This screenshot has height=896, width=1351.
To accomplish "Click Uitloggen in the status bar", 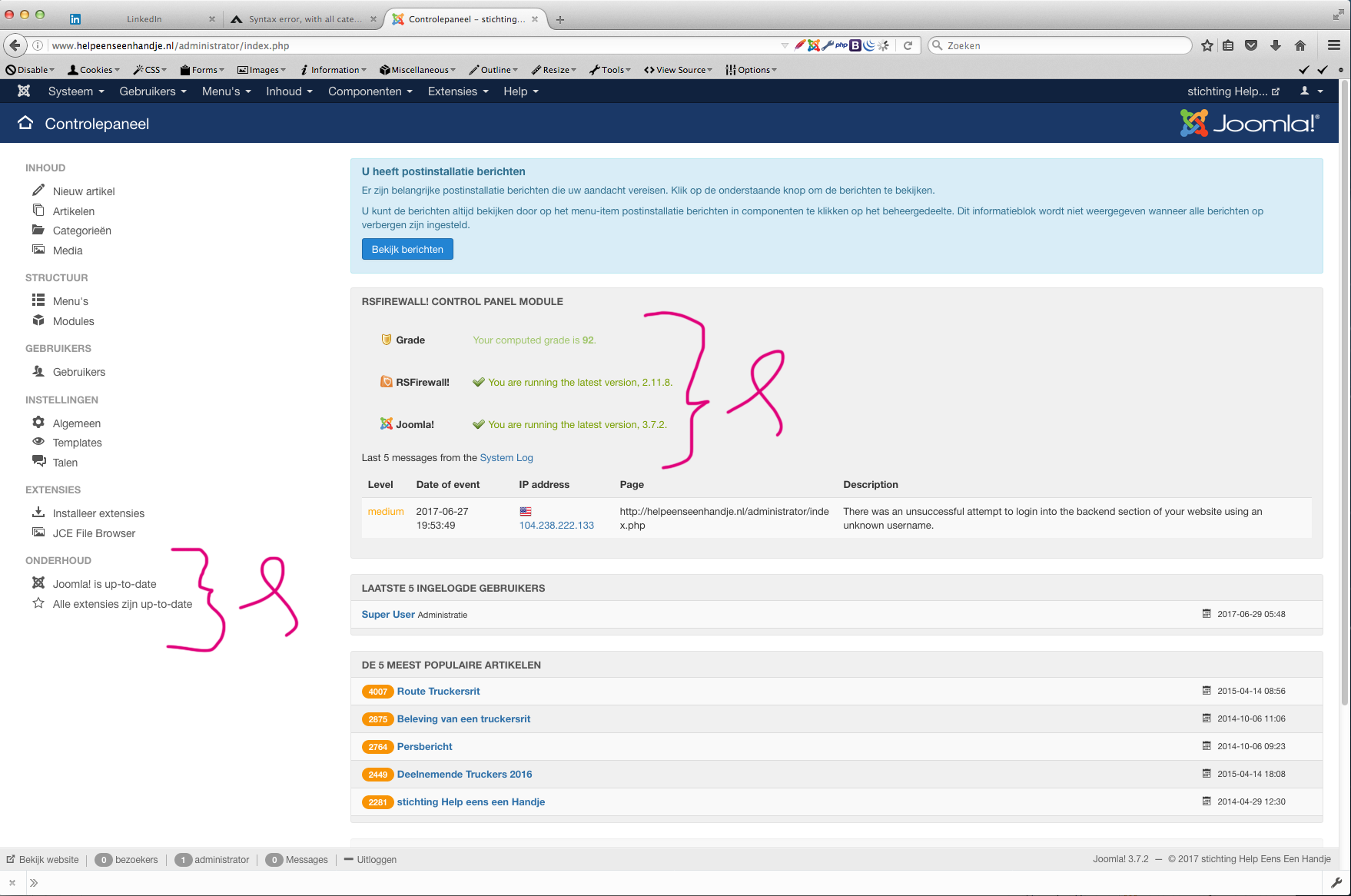I will pyautogui.click(x=370, y=859).
